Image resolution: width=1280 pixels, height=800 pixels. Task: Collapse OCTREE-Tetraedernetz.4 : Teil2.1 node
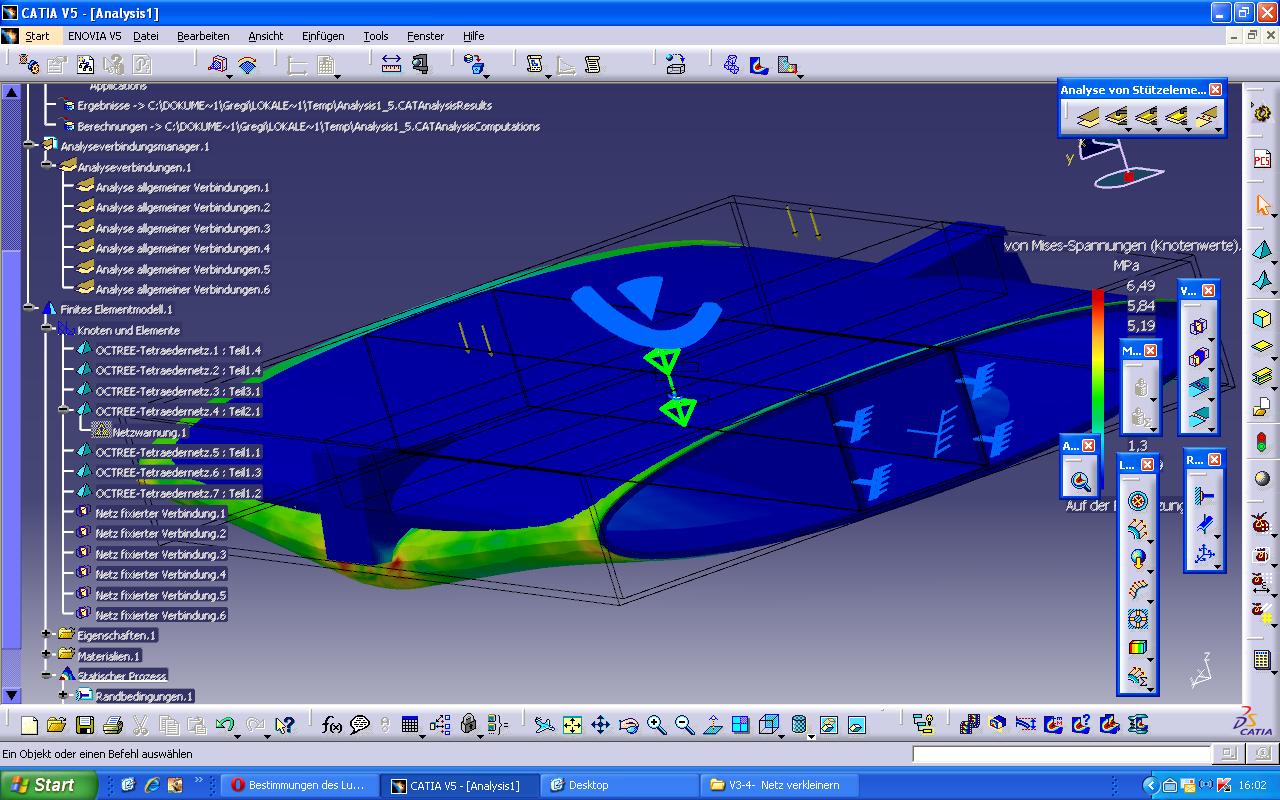[63, 410]
